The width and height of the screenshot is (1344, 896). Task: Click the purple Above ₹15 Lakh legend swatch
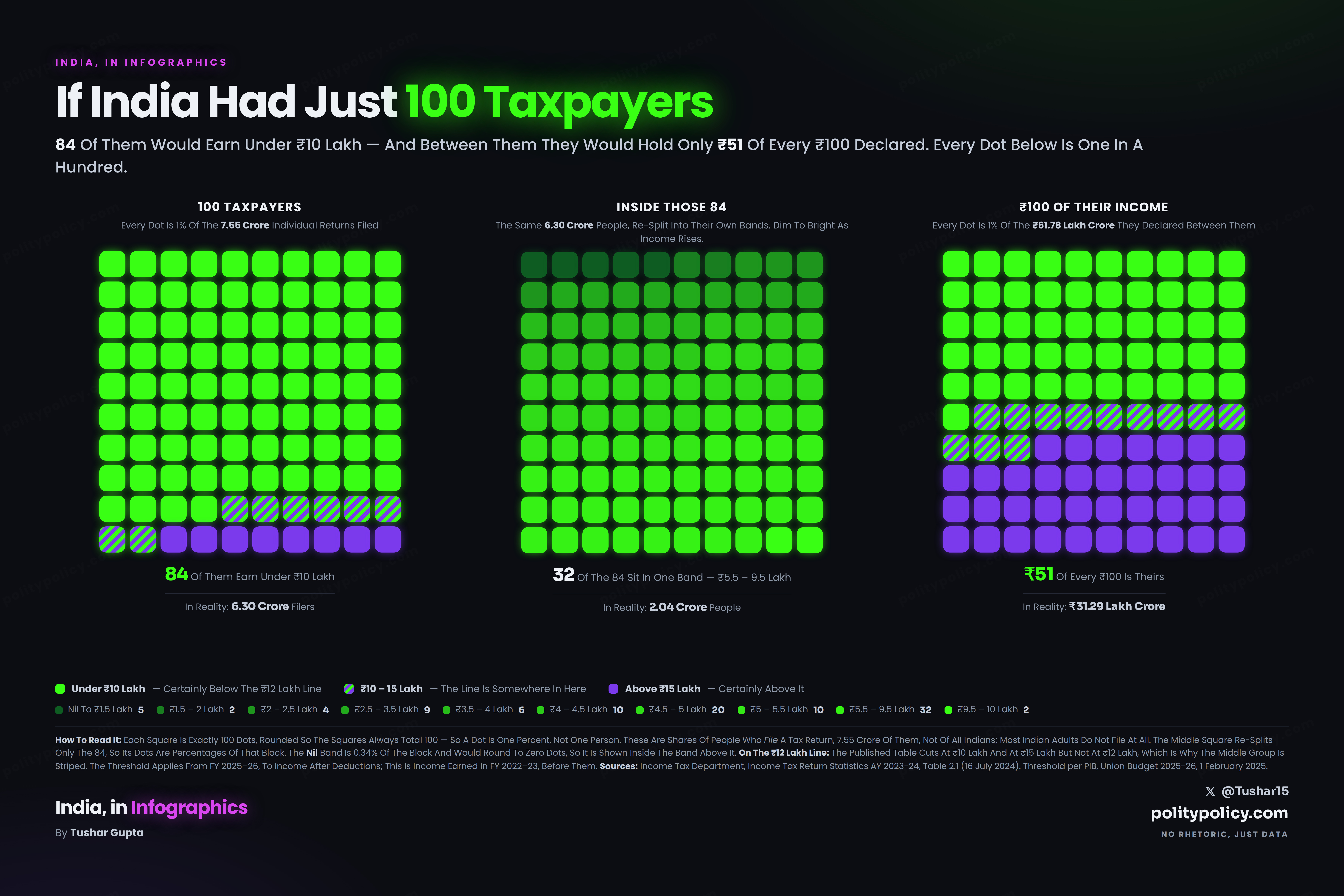(614, 689)
